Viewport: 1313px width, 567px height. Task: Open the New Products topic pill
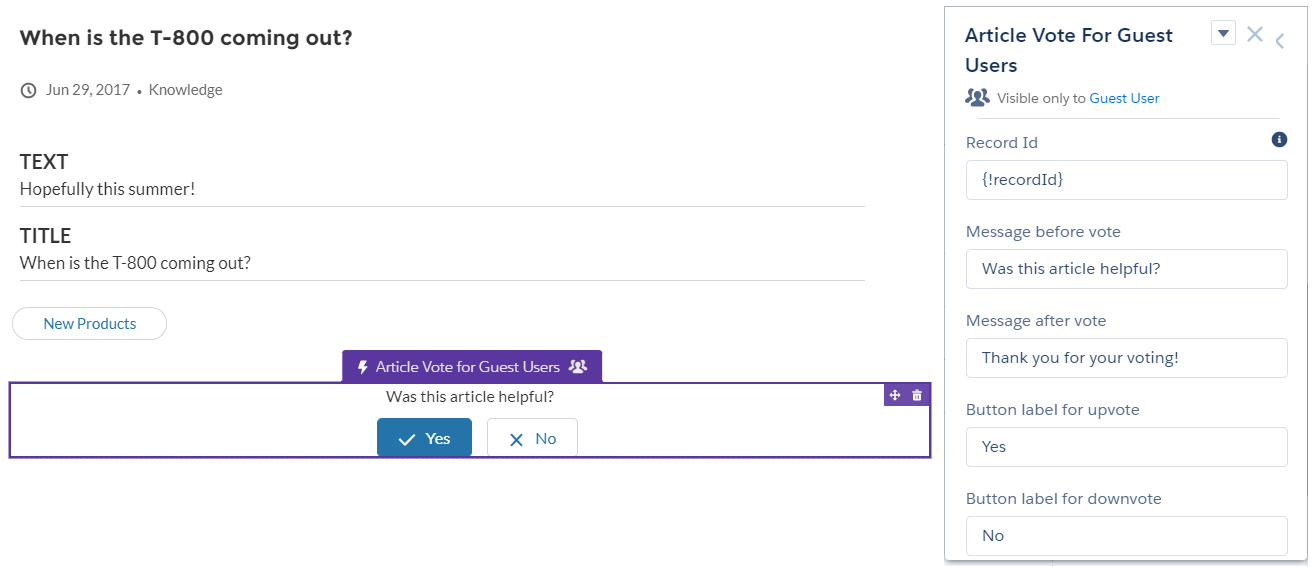89,324
